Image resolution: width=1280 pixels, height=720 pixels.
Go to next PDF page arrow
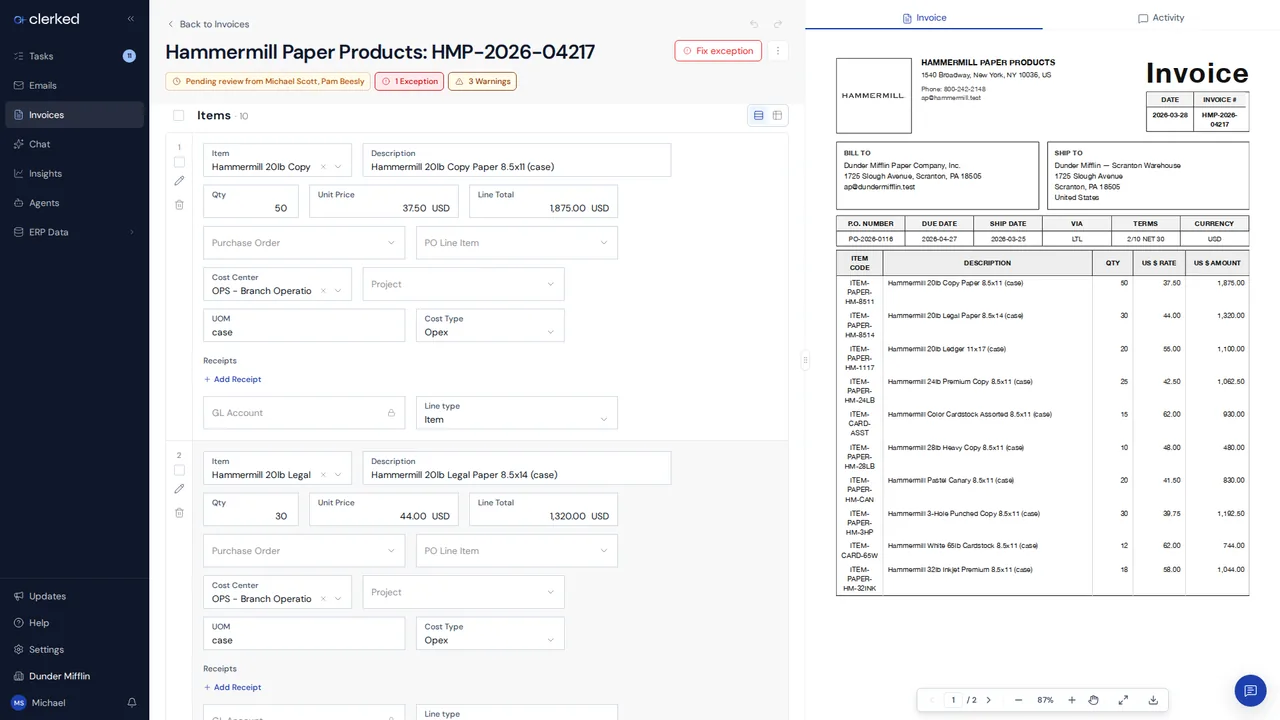[x=989, y=700]
